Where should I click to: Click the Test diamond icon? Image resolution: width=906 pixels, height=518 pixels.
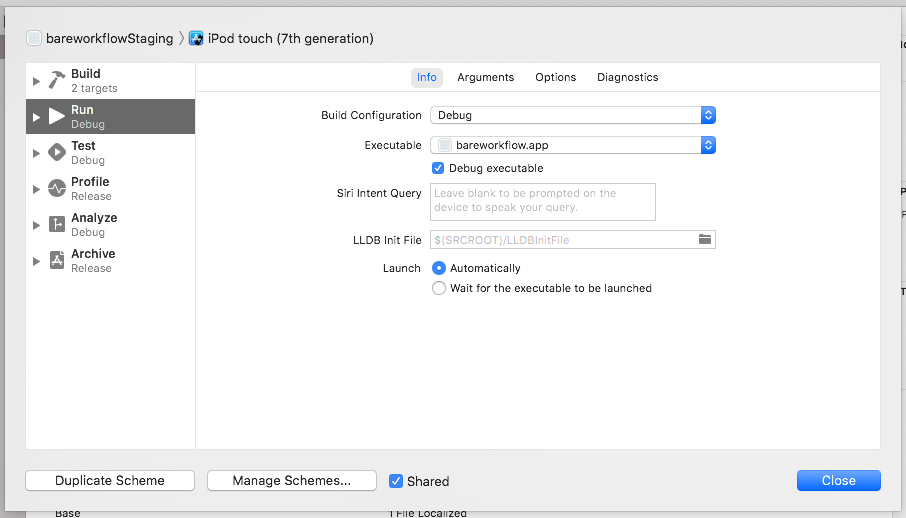(x=57, y=153)
